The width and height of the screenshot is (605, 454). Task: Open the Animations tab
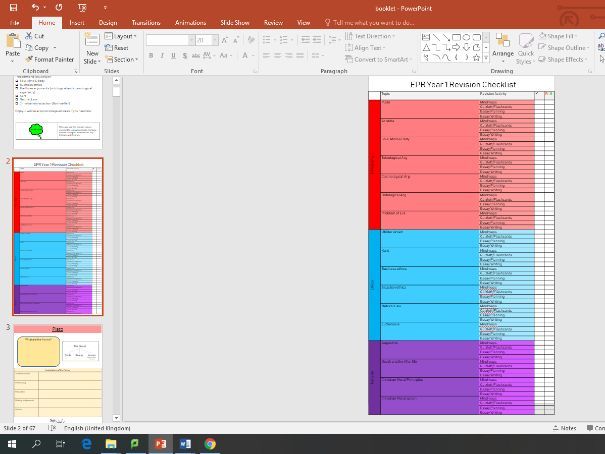click(x=190, y=23)
